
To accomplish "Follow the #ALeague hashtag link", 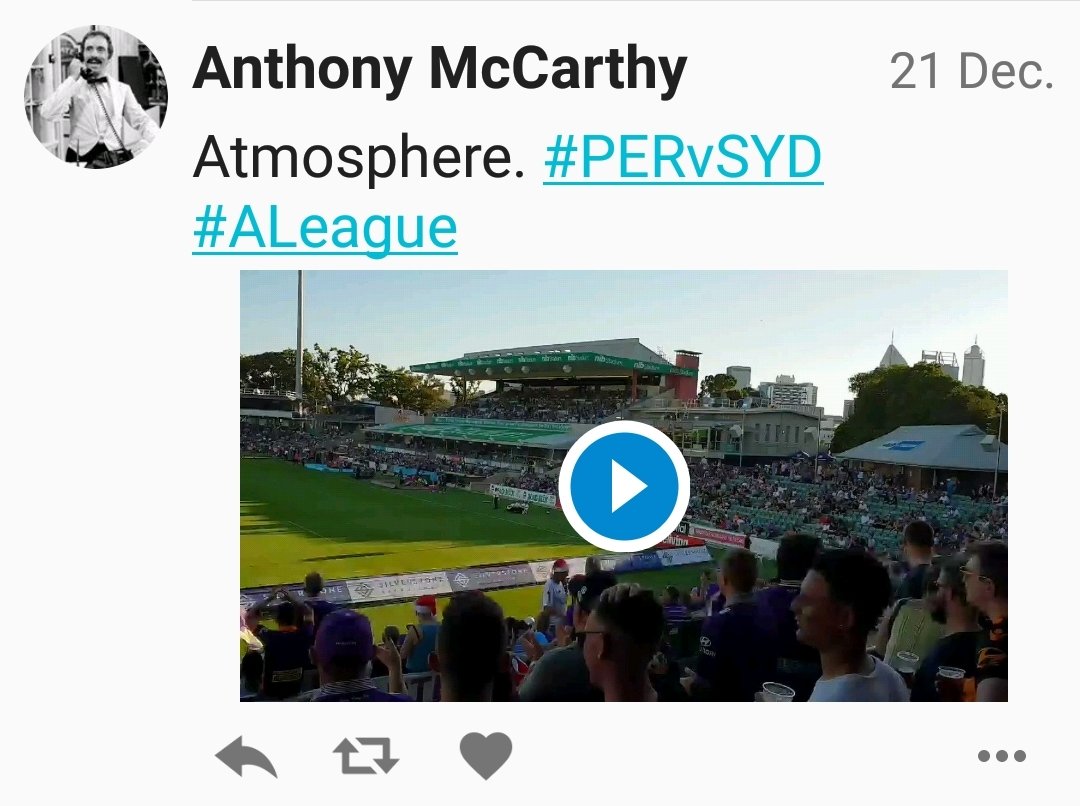I will [325, 229].
